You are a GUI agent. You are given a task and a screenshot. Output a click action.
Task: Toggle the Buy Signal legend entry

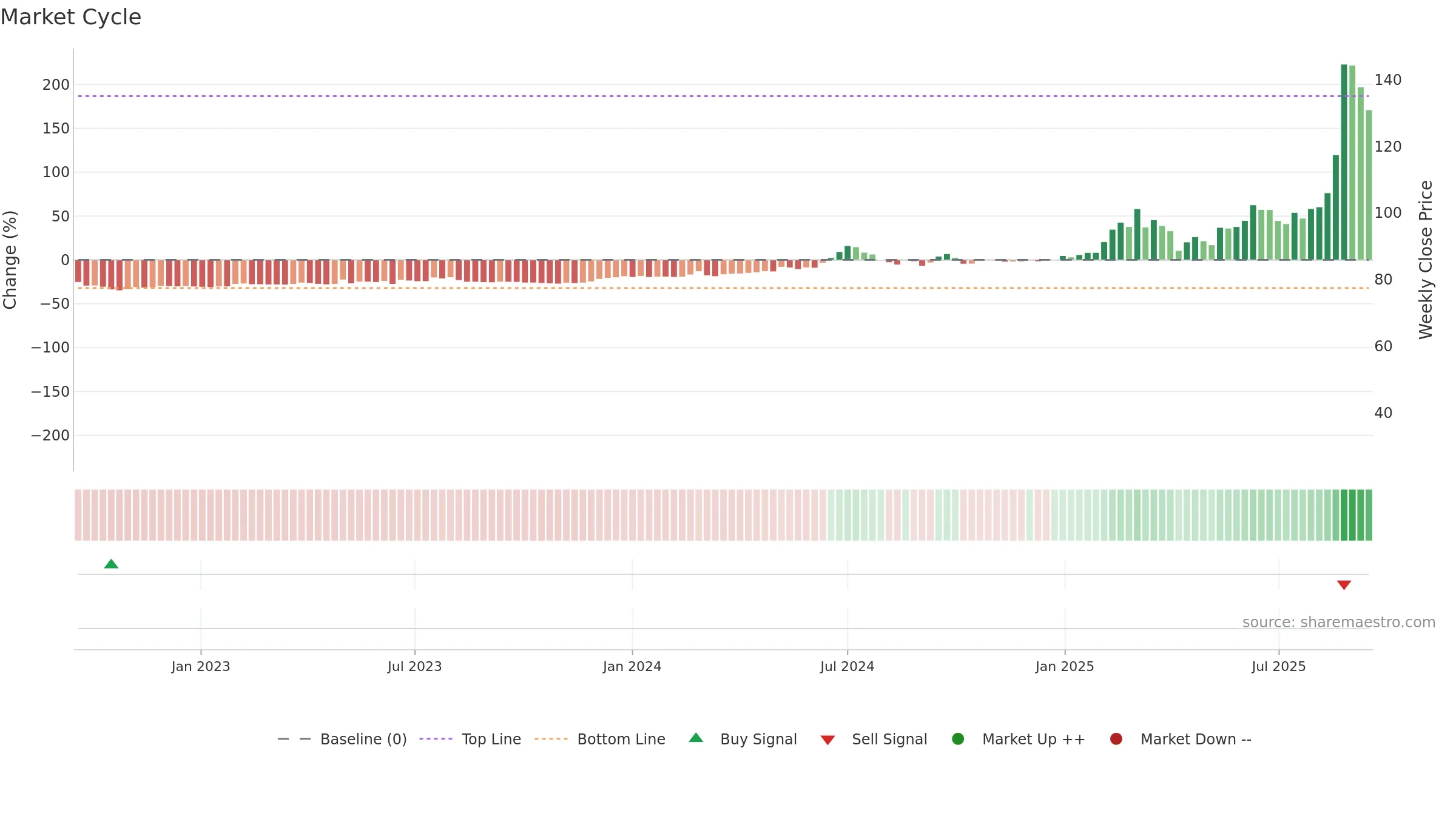743,739
